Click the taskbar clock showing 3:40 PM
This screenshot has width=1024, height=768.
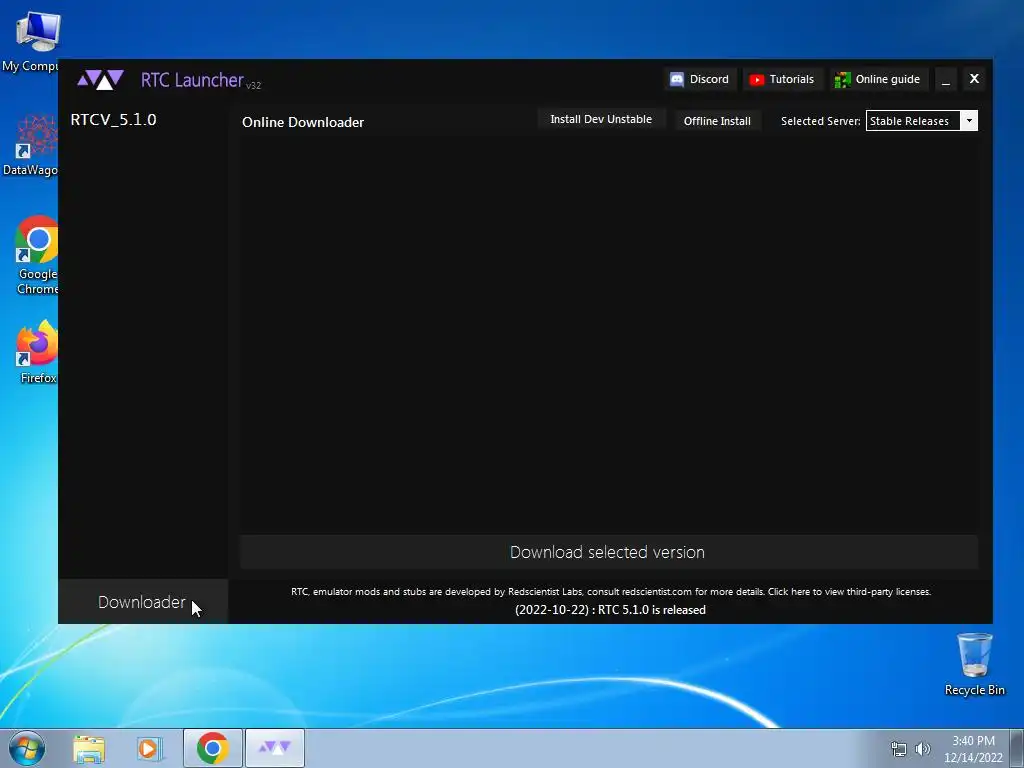tap(973, 749)
